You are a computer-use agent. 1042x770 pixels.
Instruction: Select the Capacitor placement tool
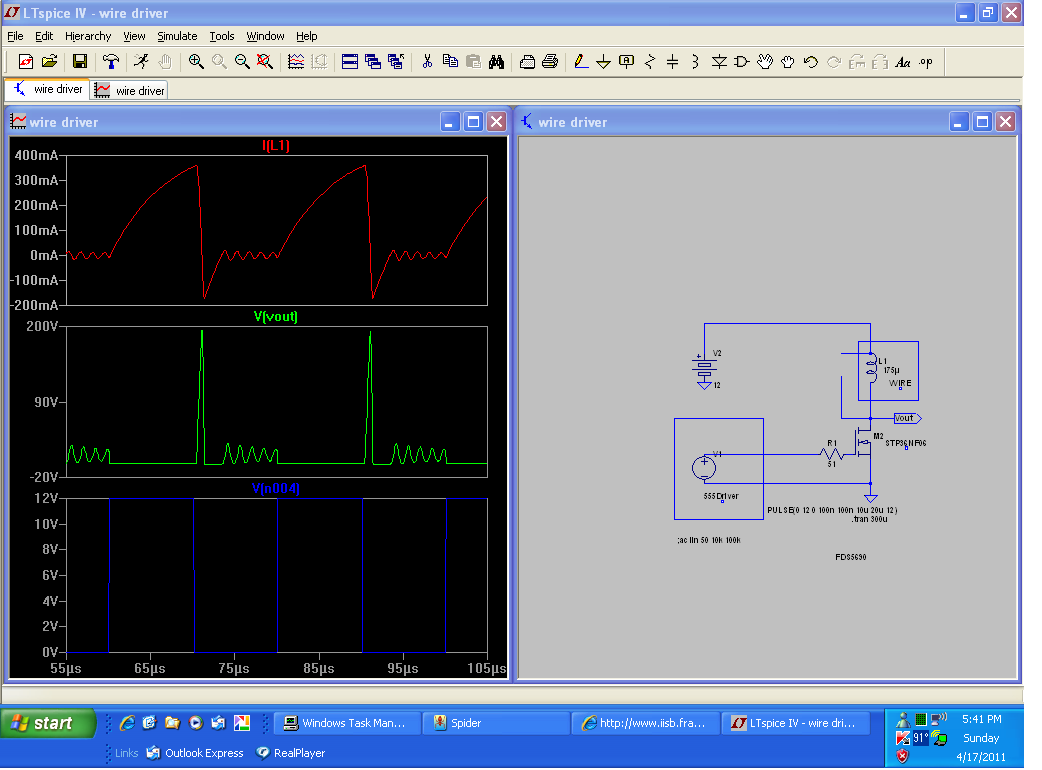[x=673, y=62]
